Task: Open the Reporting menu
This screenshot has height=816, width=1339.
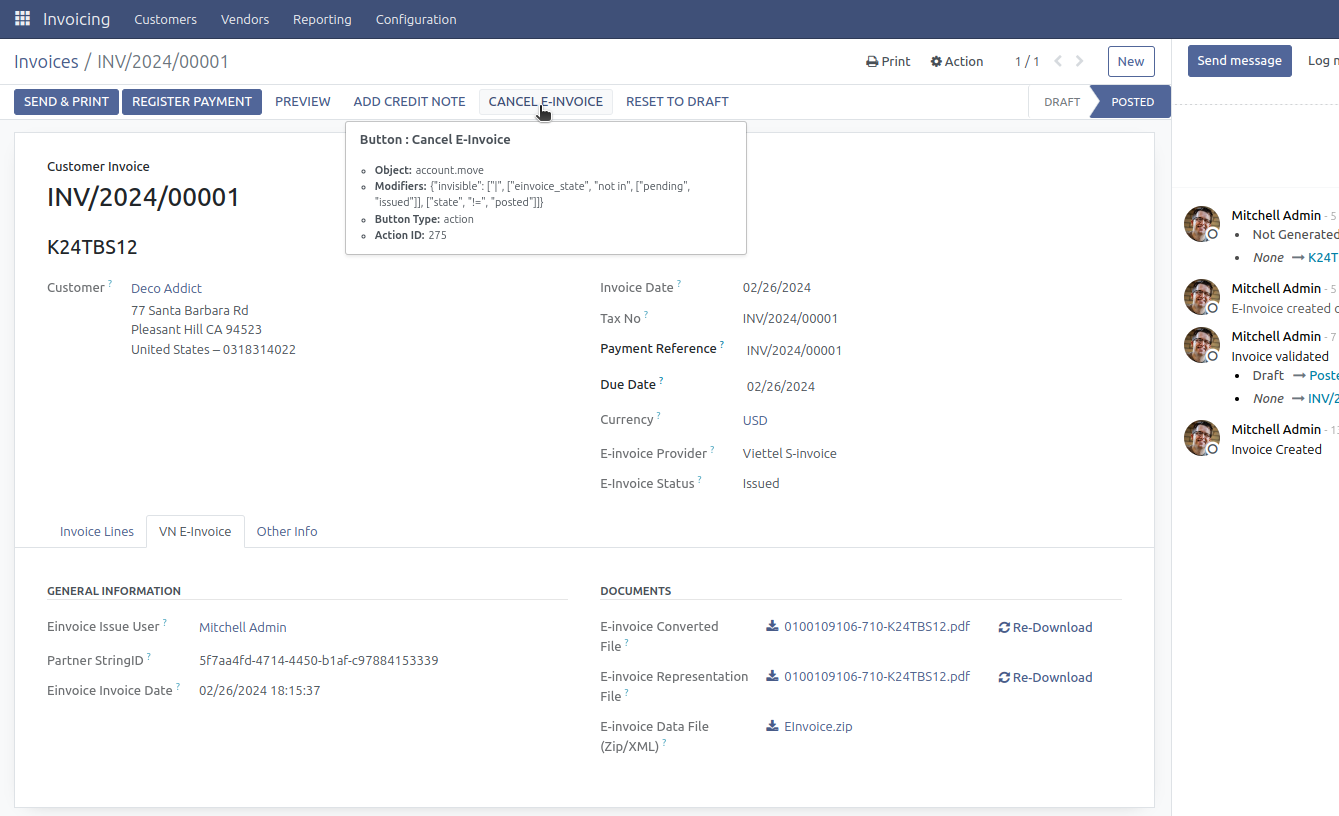Action: click(322, 19)
